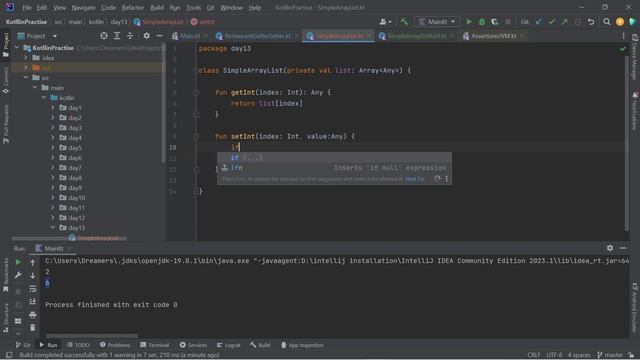
Task: Click '4 spaces' indent setting
Action: click(x=579, y=355)
